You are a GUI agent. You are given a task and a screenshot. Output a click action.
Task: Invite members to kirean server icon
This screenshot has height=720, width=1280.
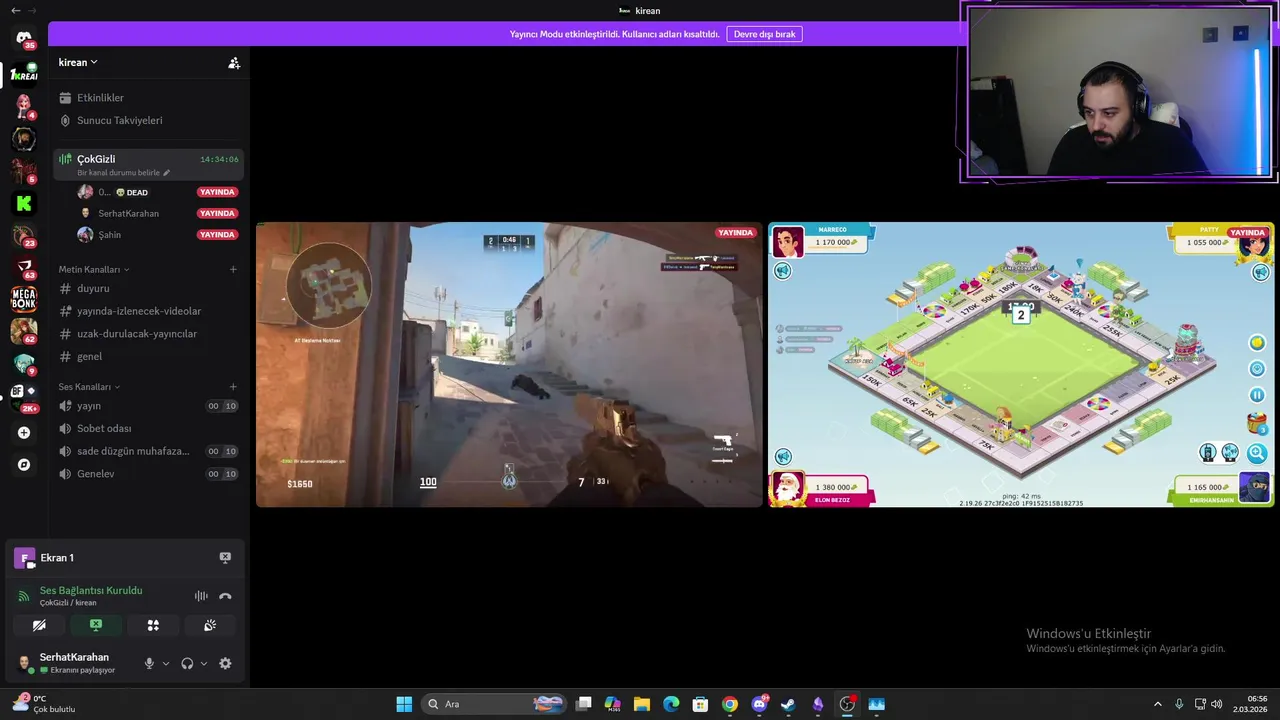click(x=234, y=63)
